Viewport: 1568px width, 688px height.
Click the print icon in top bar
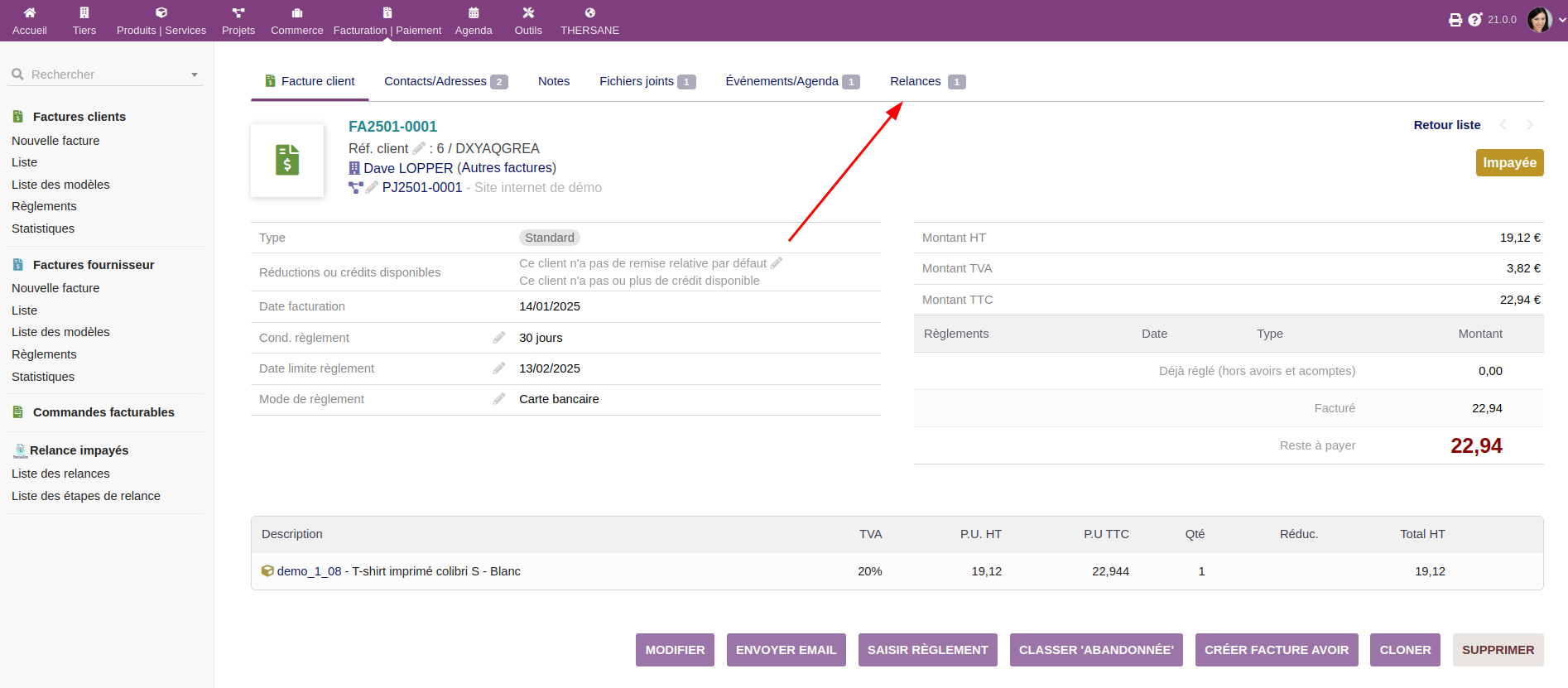click(x=1455, y=20)
